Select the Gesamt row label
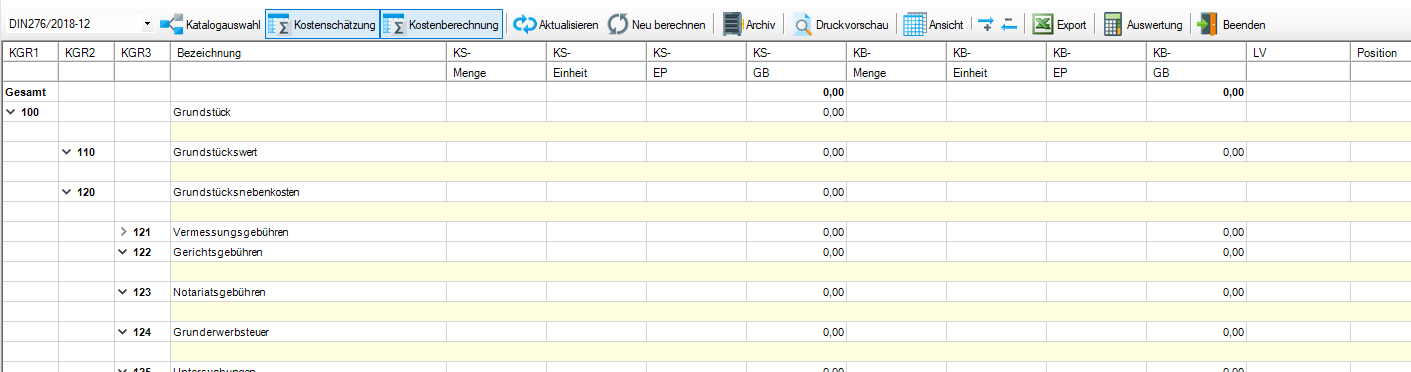This screenshot has height=372, width=1411. click(x=26, y=92)
